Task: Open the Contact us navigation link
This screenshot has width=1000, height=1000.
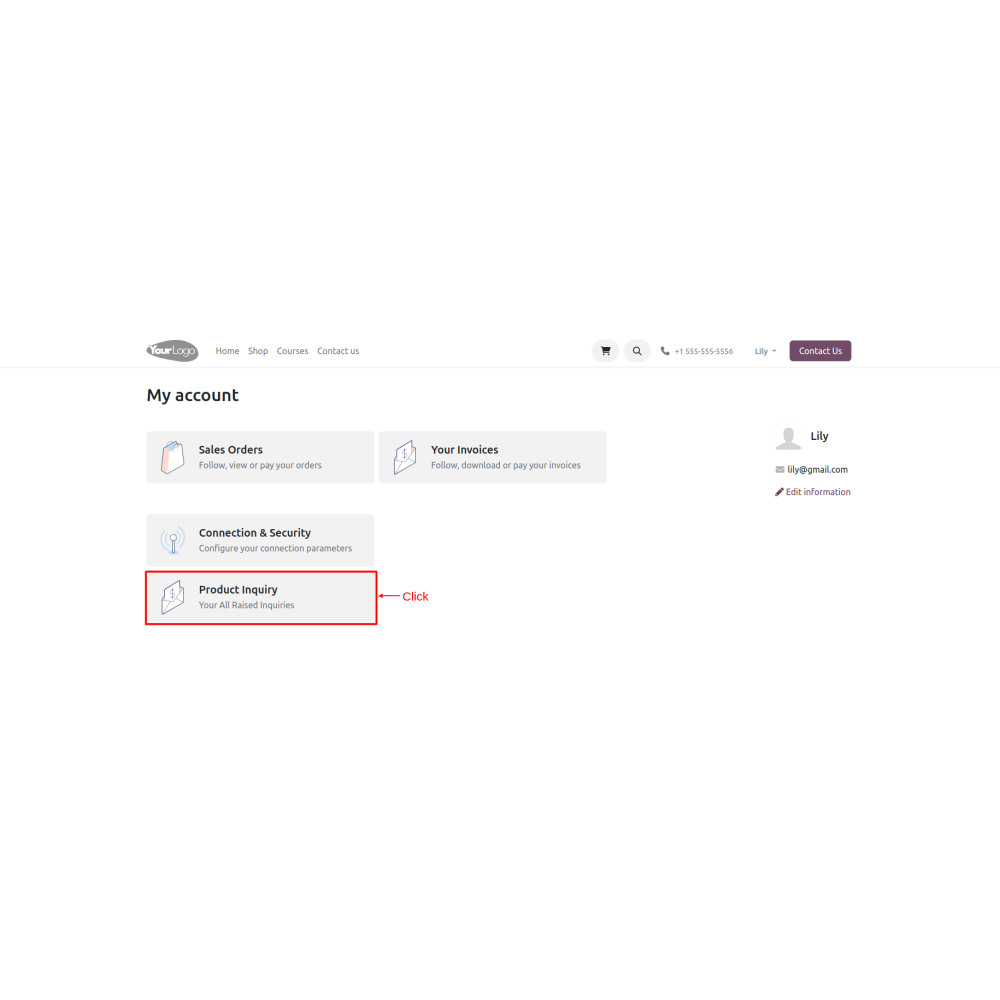Action: pos(338,351)
